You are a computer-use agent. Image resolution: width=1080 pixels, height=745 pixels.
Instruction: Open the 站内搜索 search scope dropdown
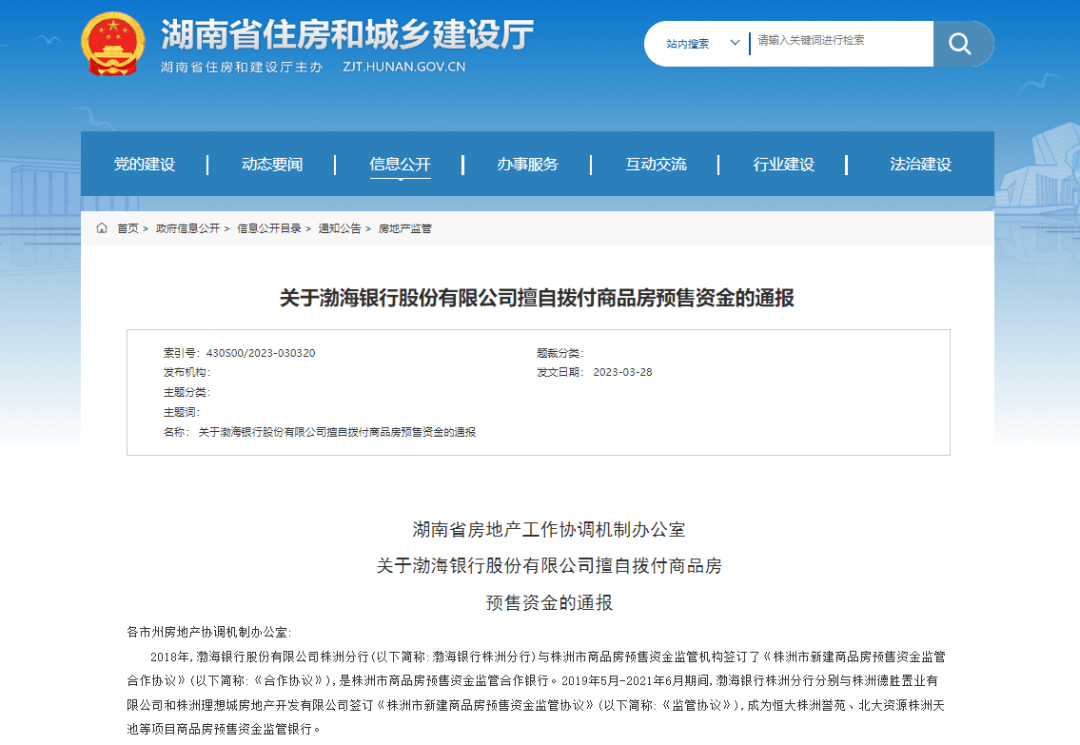point(698,44)
